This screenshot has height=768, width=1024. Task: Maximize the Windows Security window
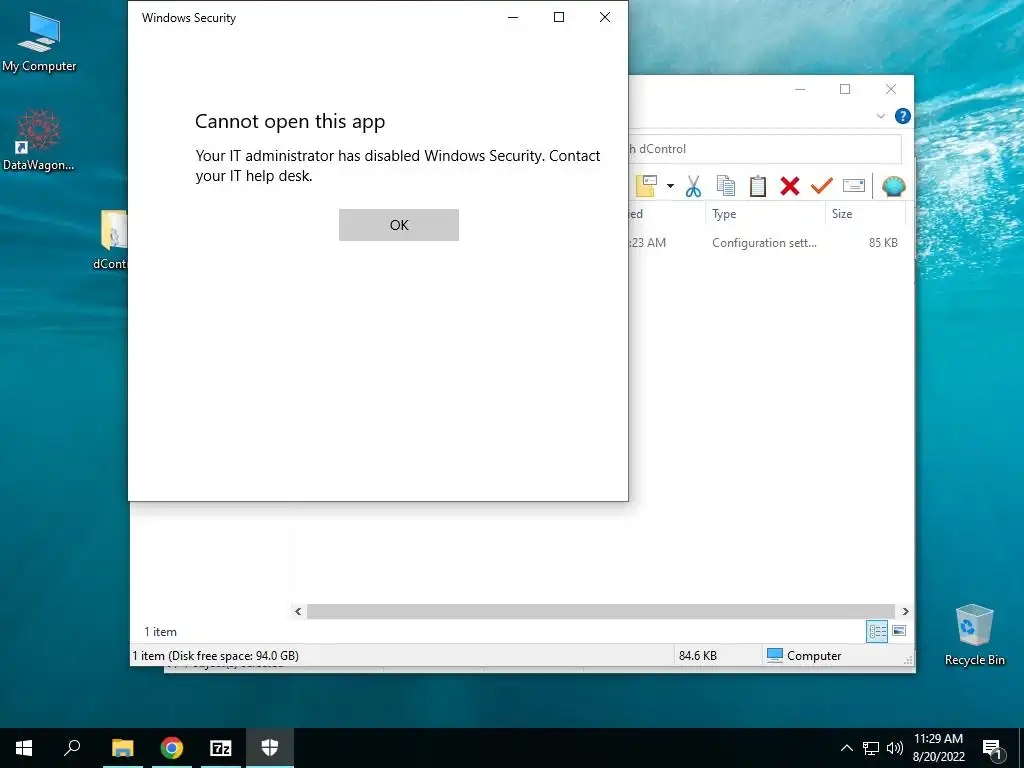pos(559,18)
